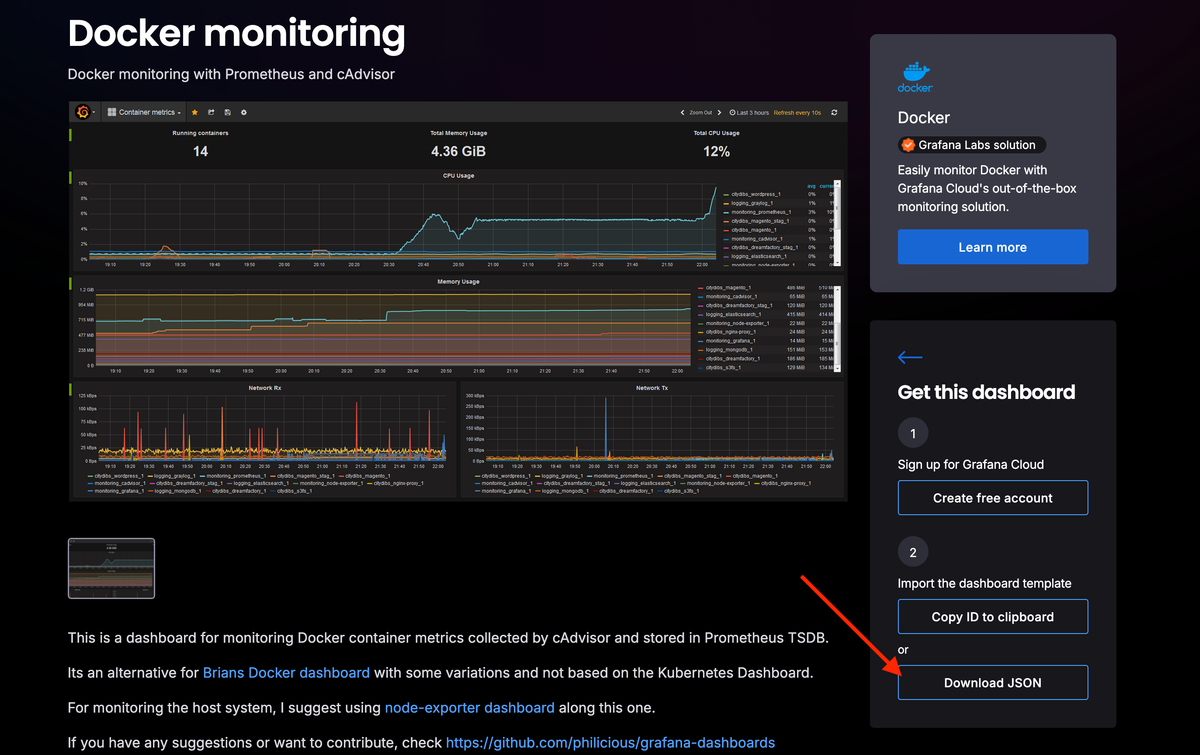1200x755 pixels.
Task: Click the Total Memory Usage value 4.36 GiB
Action: click(x=458, y=152)
